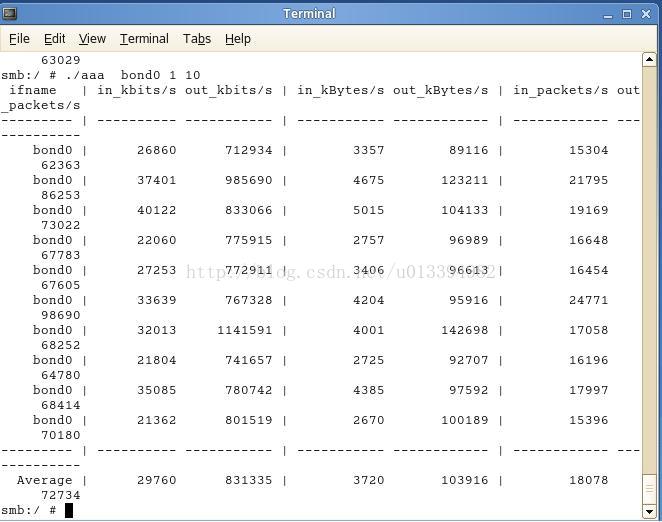Click the scrollbar down arrow
This screenshot has width=662, height=522.
tap(649, 511)
